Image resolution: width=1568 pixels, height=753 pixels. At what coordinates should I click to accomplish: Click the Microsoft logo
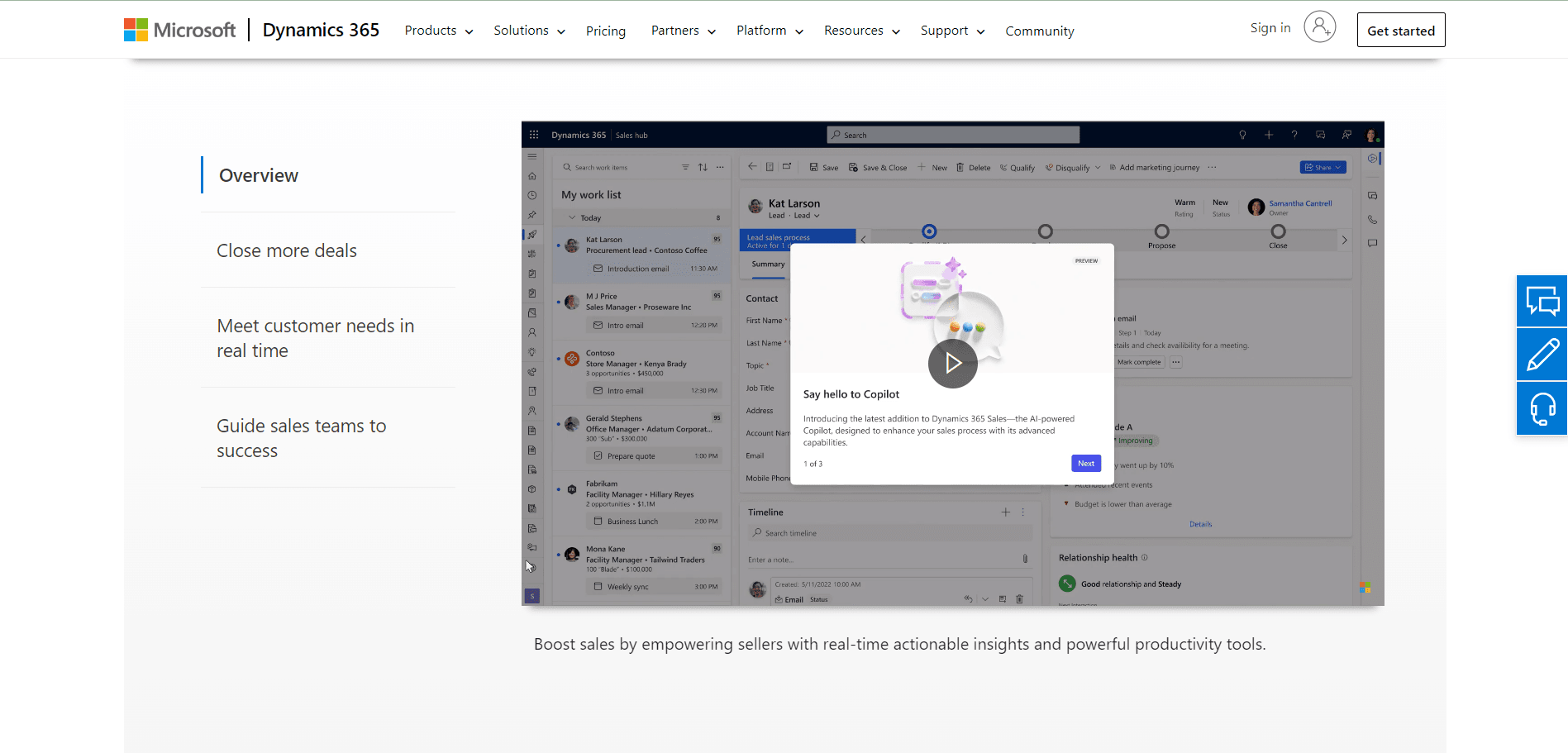coord(179,30)
